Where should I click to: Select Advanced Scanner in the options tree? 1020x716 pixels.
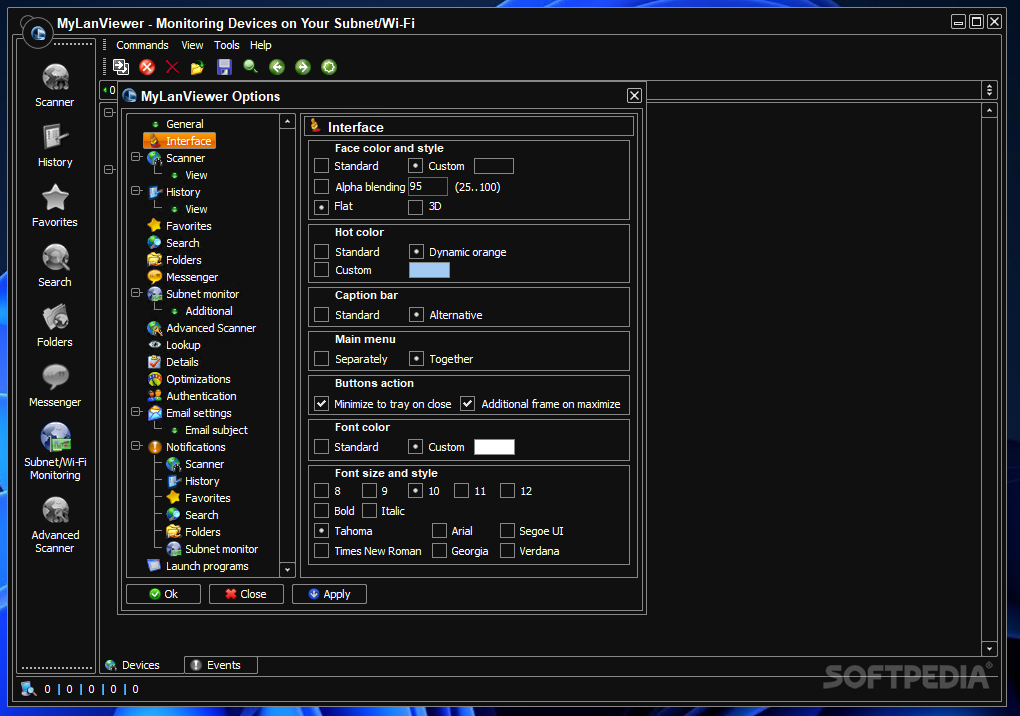click(211, 328)
